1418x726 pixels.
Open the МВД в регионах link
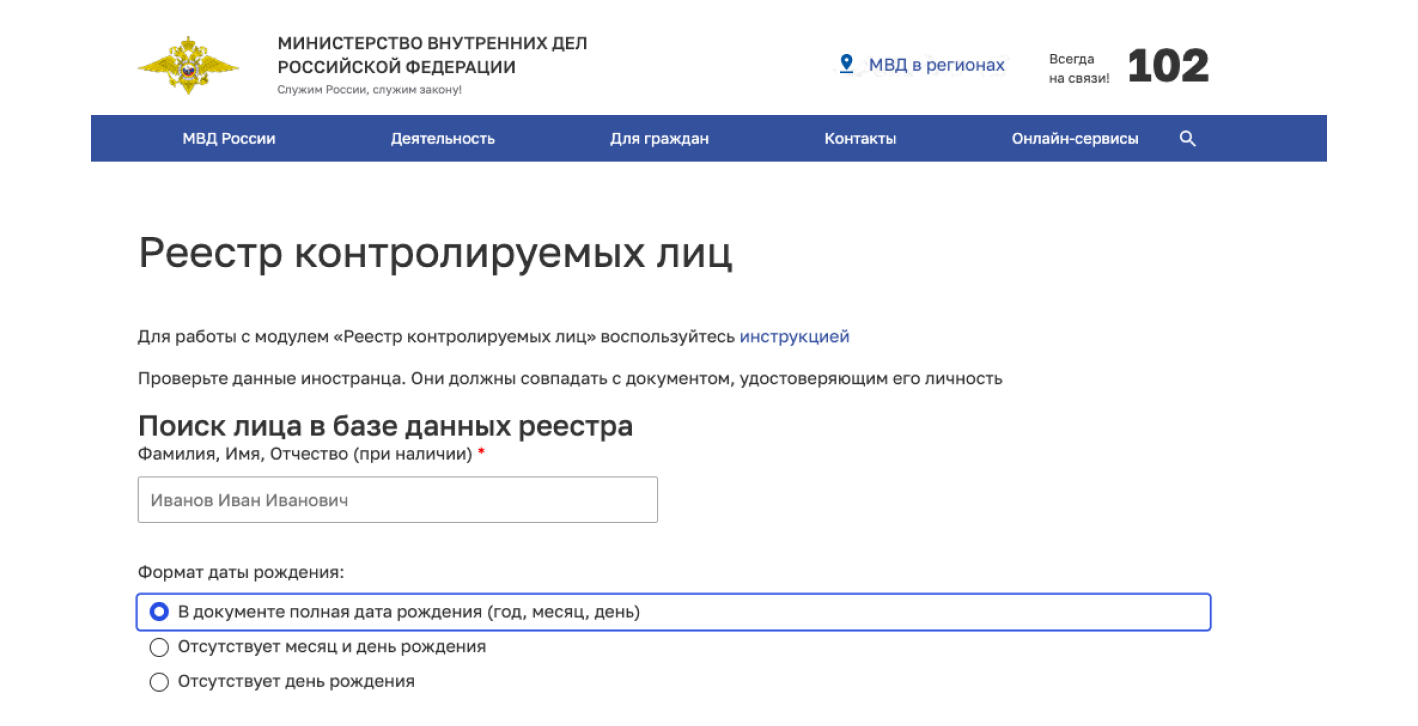pyautogui.click(x=936, y=65)
